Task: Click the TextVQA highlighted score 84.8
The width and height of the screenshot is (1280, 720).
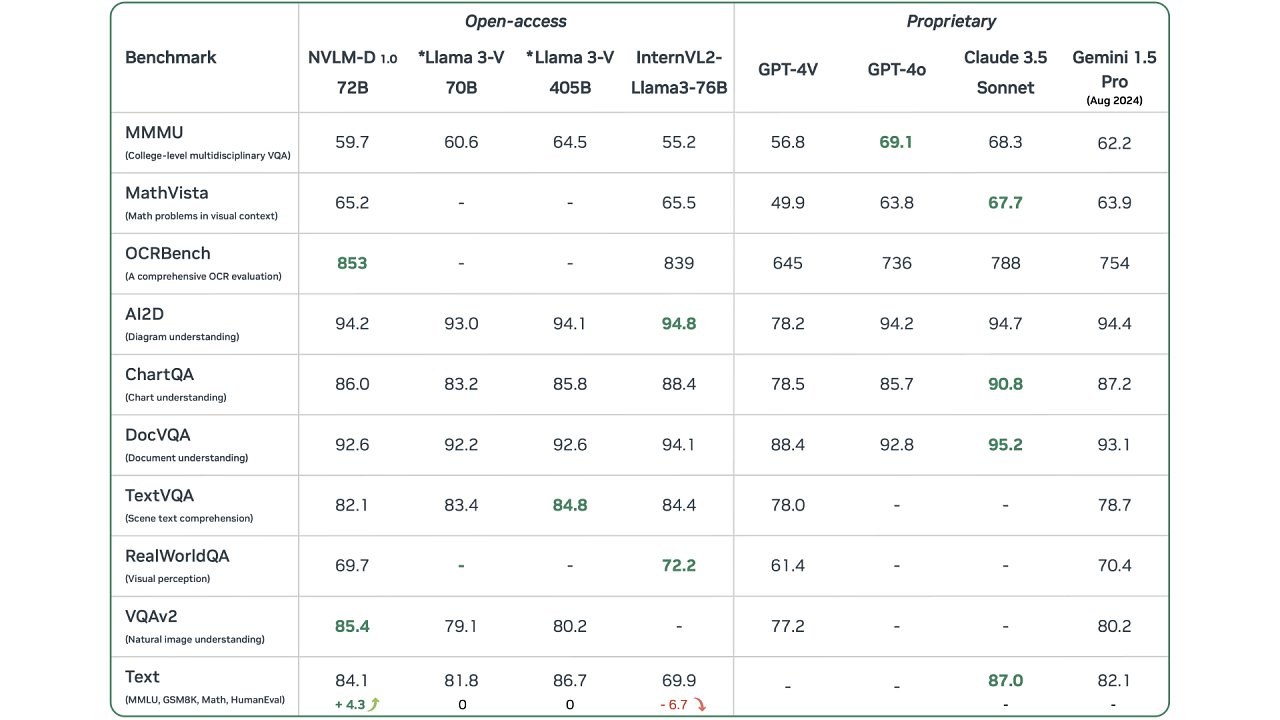Action: (x=570, y=506)
